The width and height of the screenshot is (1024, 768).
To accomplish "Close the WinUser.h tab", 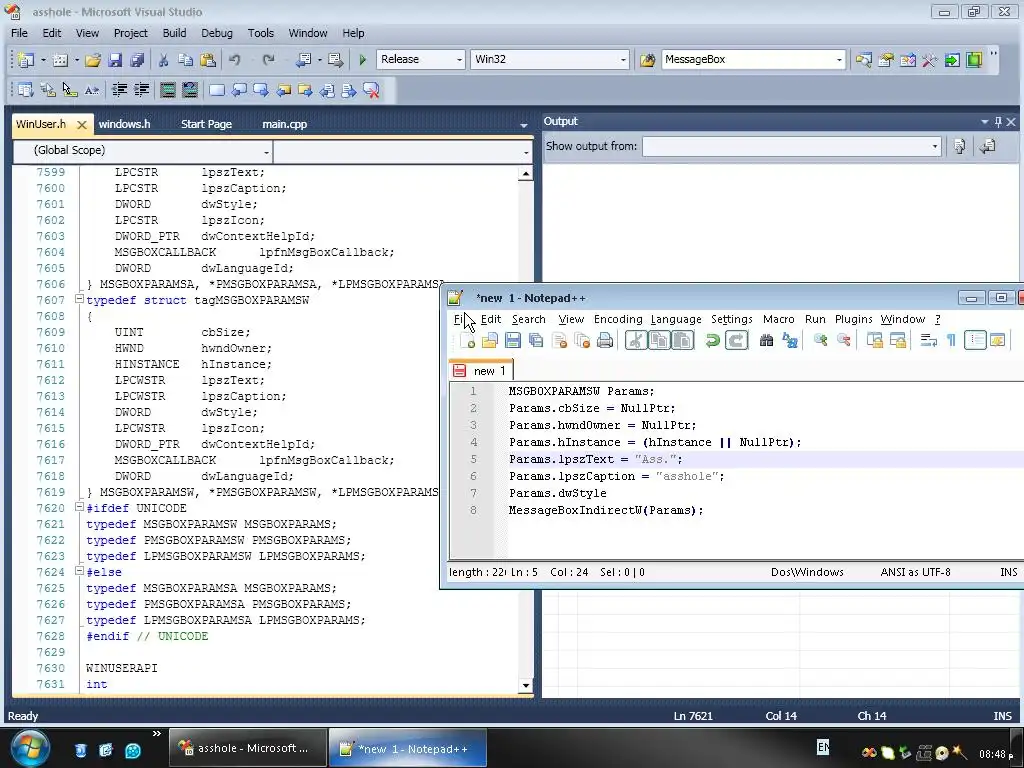I will (82, 124).
